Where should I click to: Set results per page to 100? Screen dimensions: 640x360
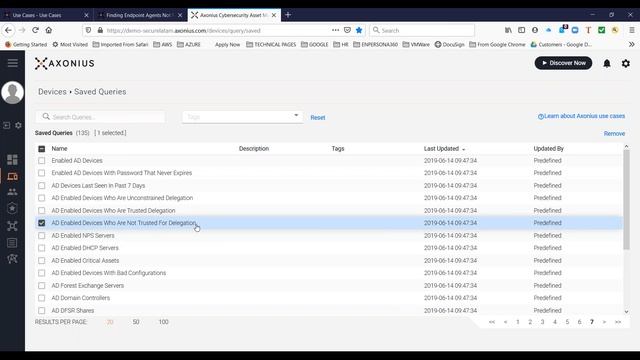coord(163,322)
